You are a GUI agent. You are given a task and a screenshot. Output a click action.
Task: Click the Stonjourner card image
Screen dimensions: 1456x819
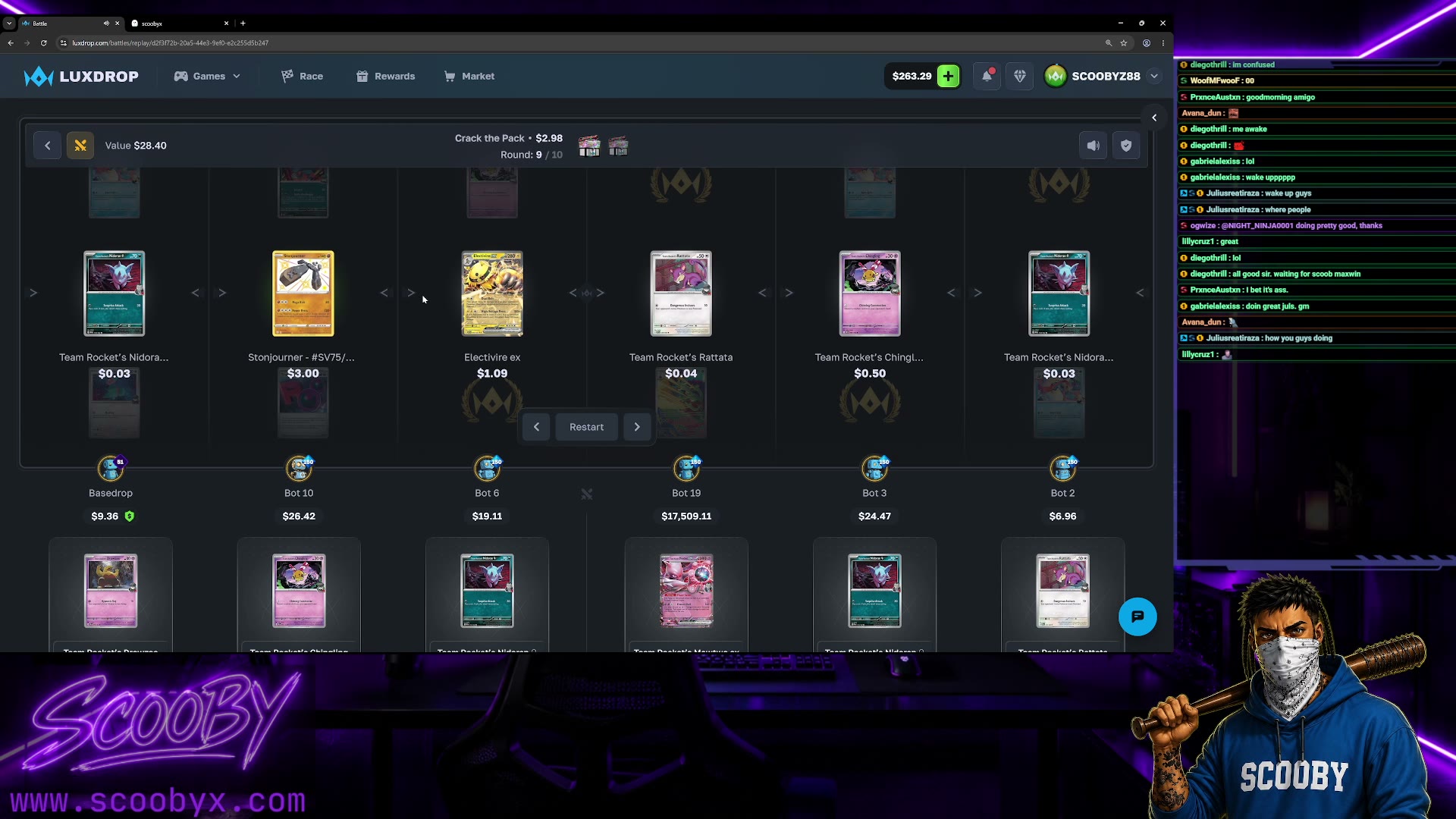tap(303, 293)
